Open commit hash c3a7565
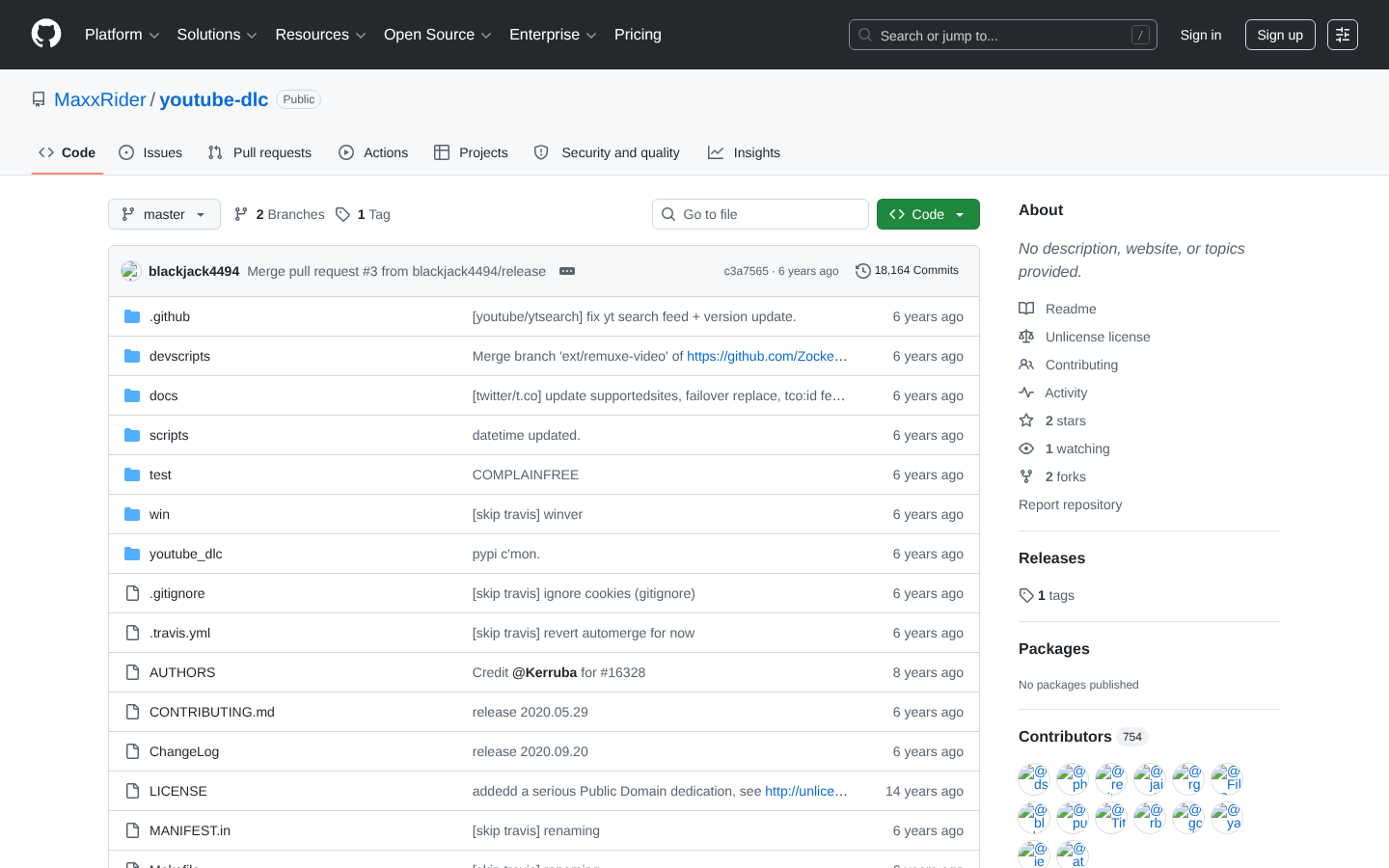The width and height of the screenshot is (1389, 868). (x=746, y=271)
